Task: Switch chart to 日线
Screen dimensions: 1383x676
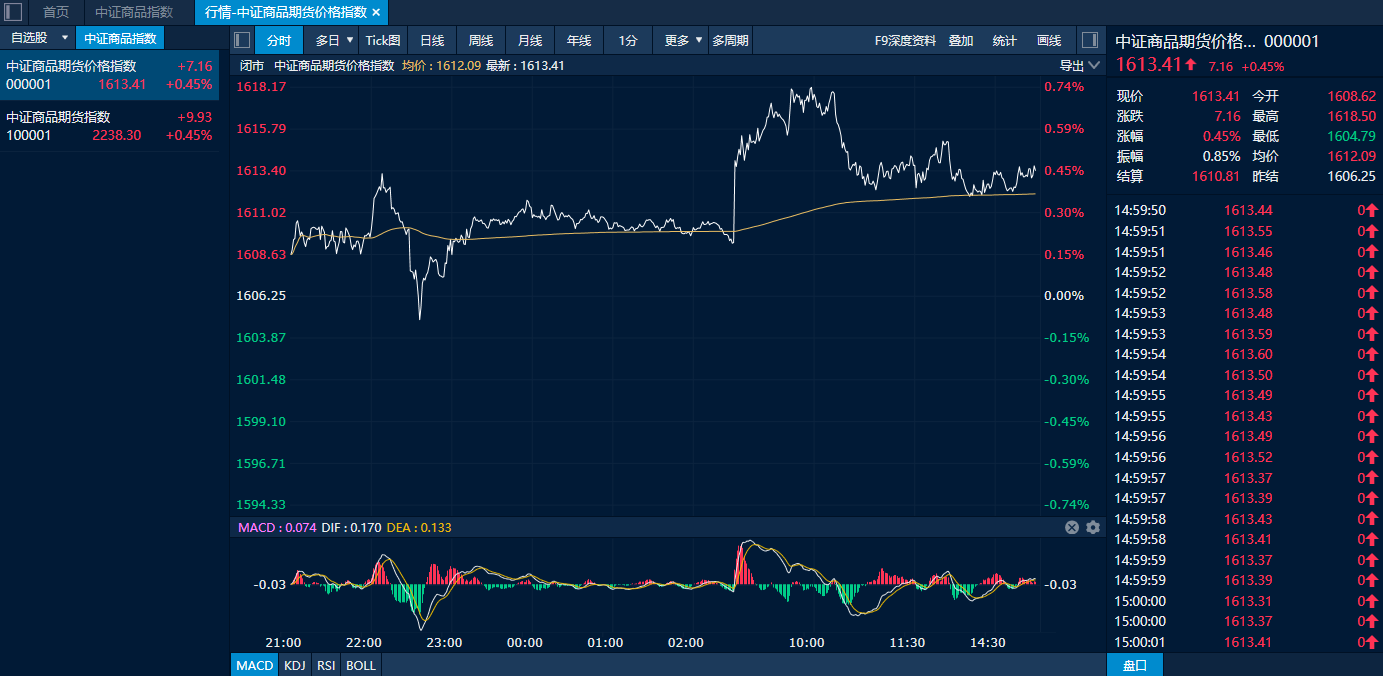Action: [432, 40]
